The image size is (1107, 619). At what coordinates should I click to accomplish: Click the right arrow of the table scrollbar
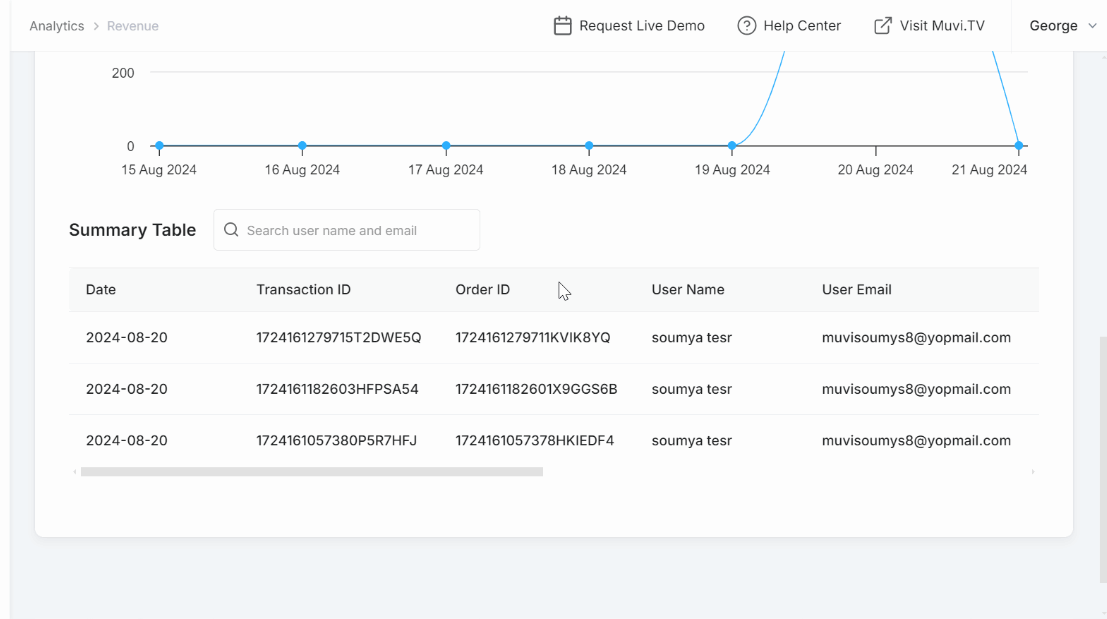1033,471
